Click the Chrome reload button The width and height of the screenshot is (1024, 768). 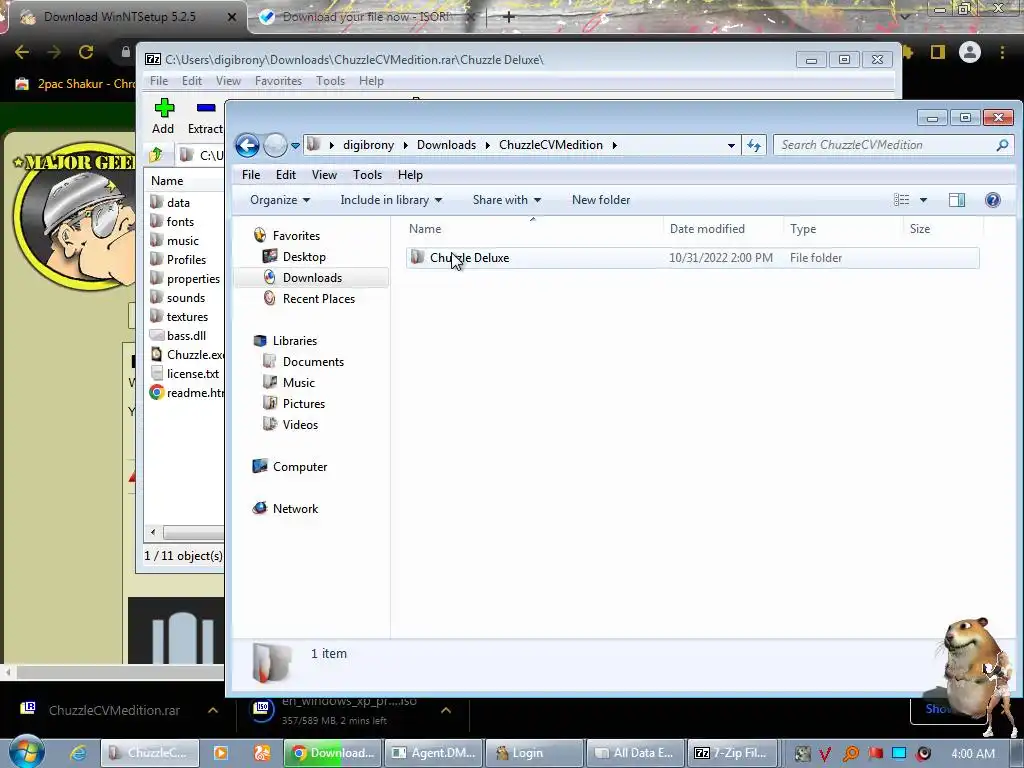(x=86, y=52)
